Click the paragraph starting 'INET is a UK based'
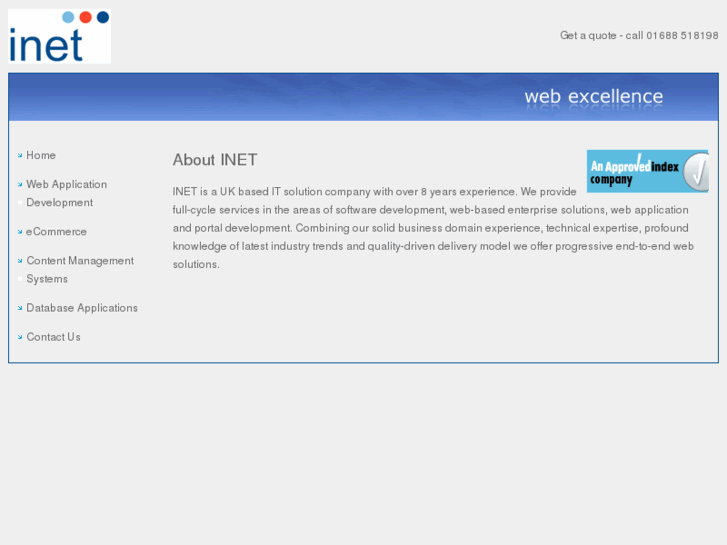 click(433, 228)
